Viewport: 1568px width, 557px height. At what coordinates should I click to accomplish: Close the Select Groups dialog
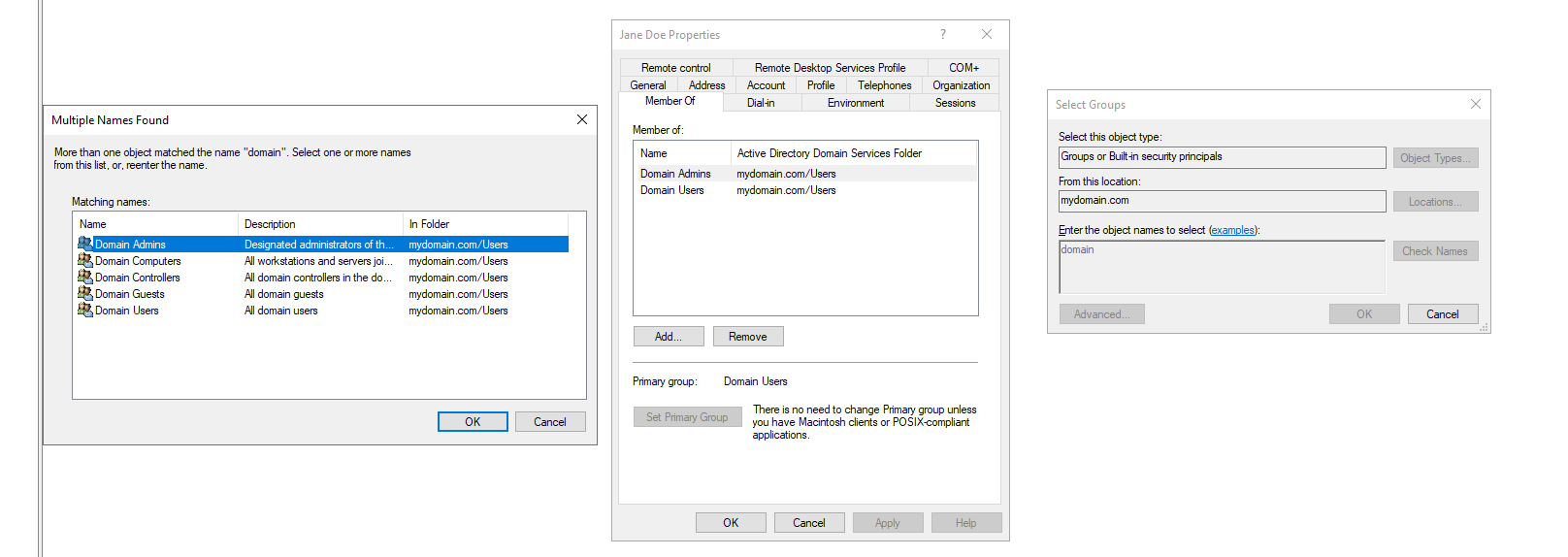coord(1476,104)
